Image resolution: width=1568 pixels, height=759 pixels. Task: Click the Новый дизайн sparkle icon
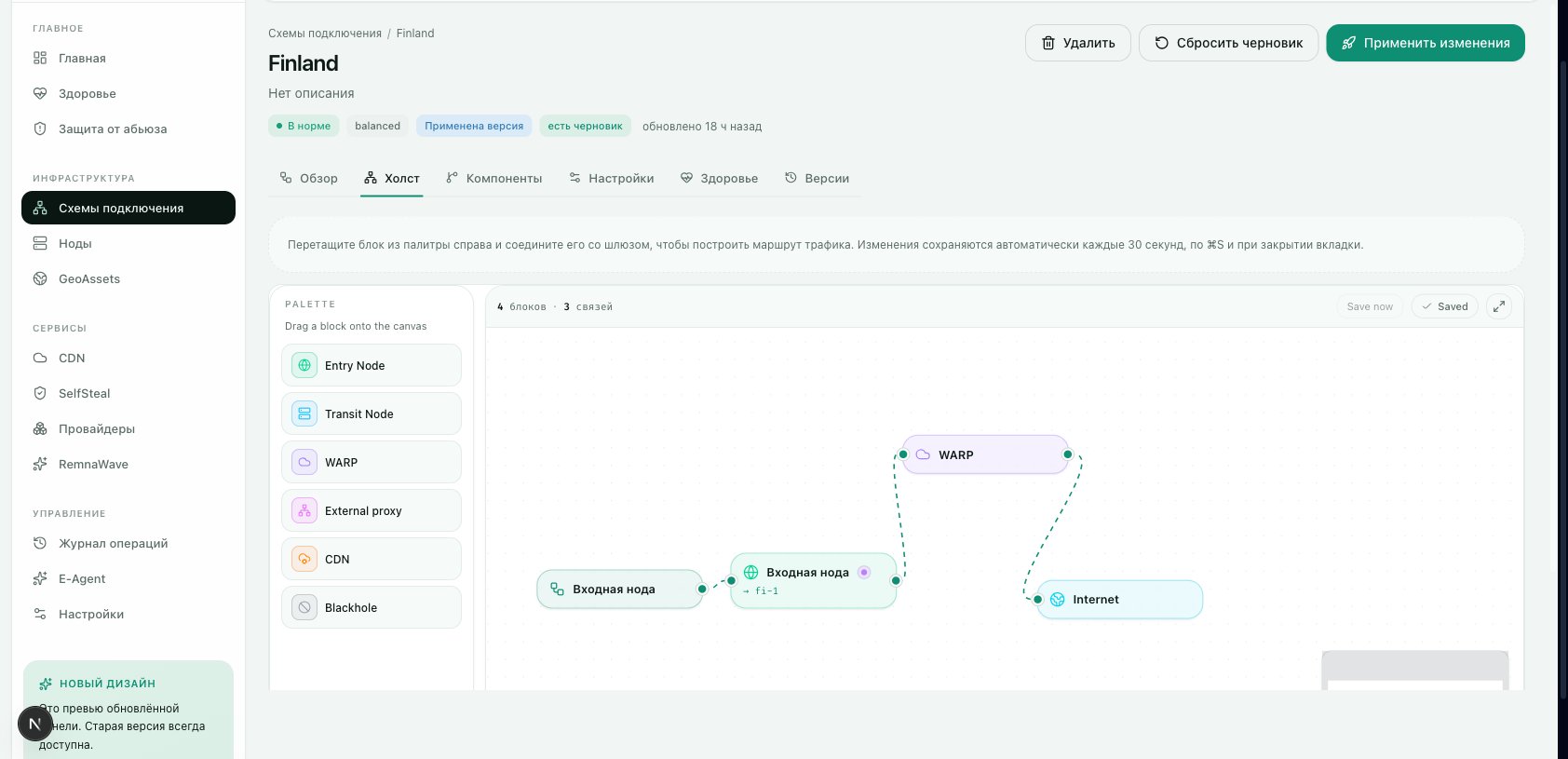(46, 684)
